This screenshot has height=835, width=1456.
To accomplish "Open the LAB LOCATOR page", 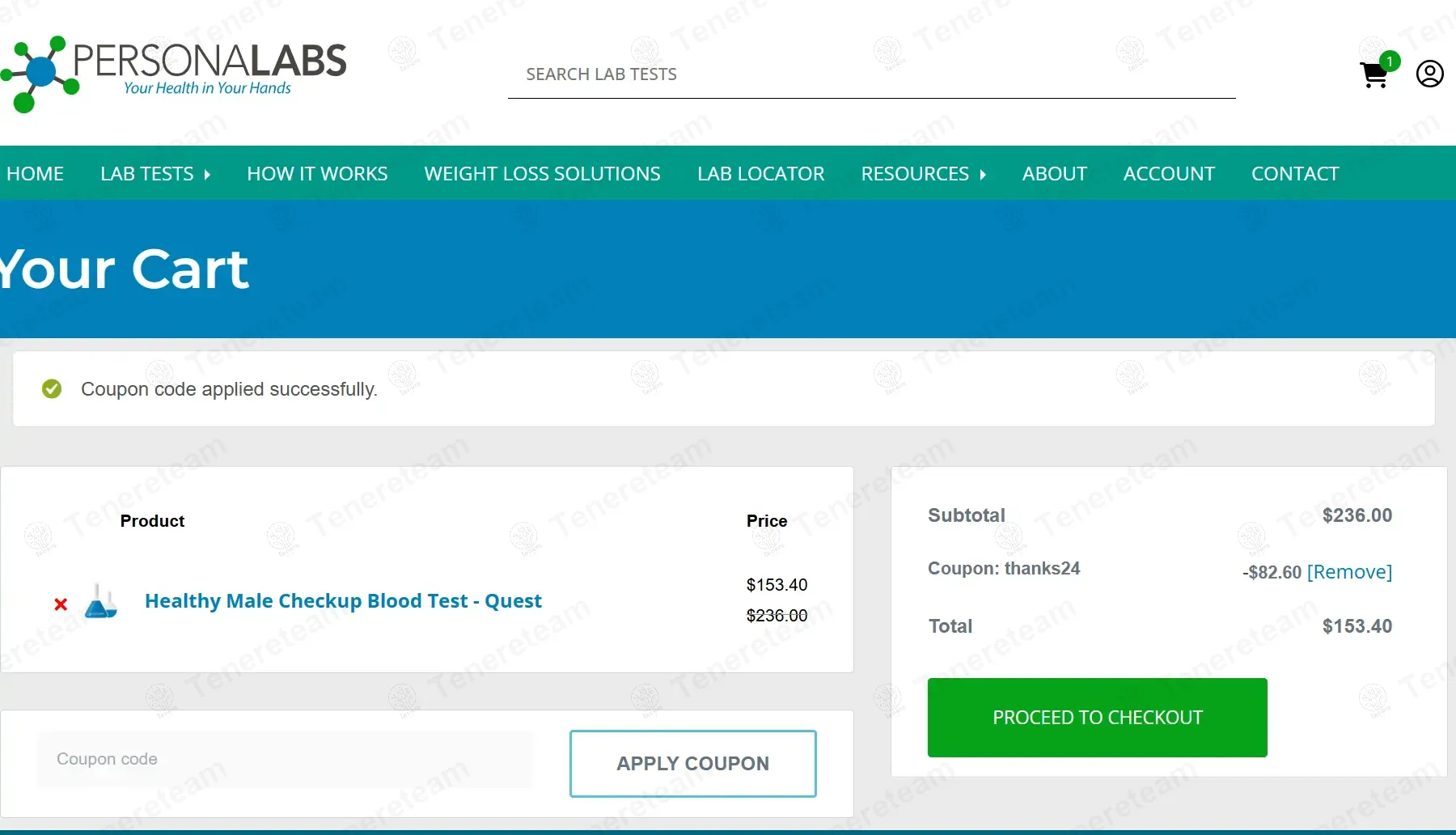I will [760, 174].
